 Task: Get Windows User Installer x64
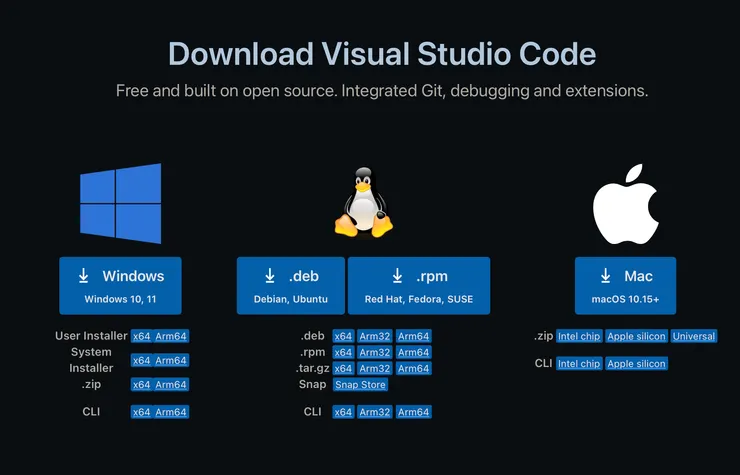tap(142, 336)
